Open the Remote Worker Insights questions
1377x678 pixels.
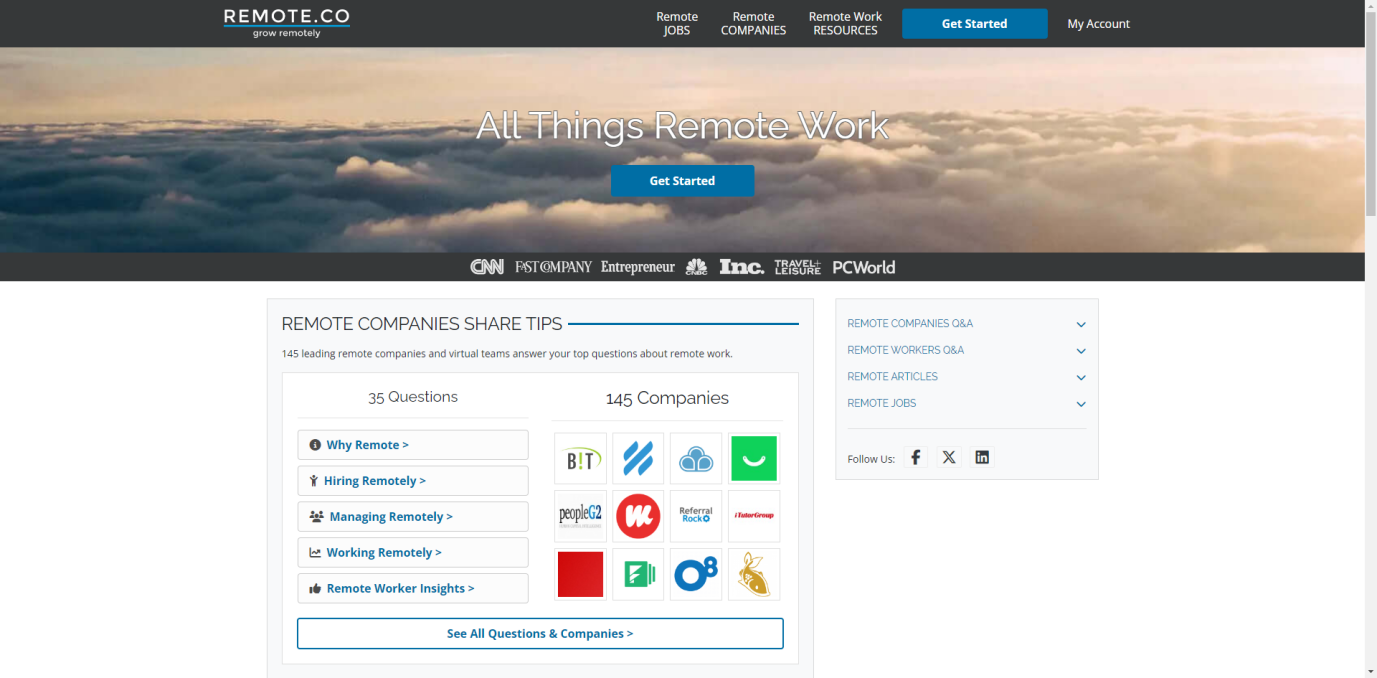[x=413, y=588]
